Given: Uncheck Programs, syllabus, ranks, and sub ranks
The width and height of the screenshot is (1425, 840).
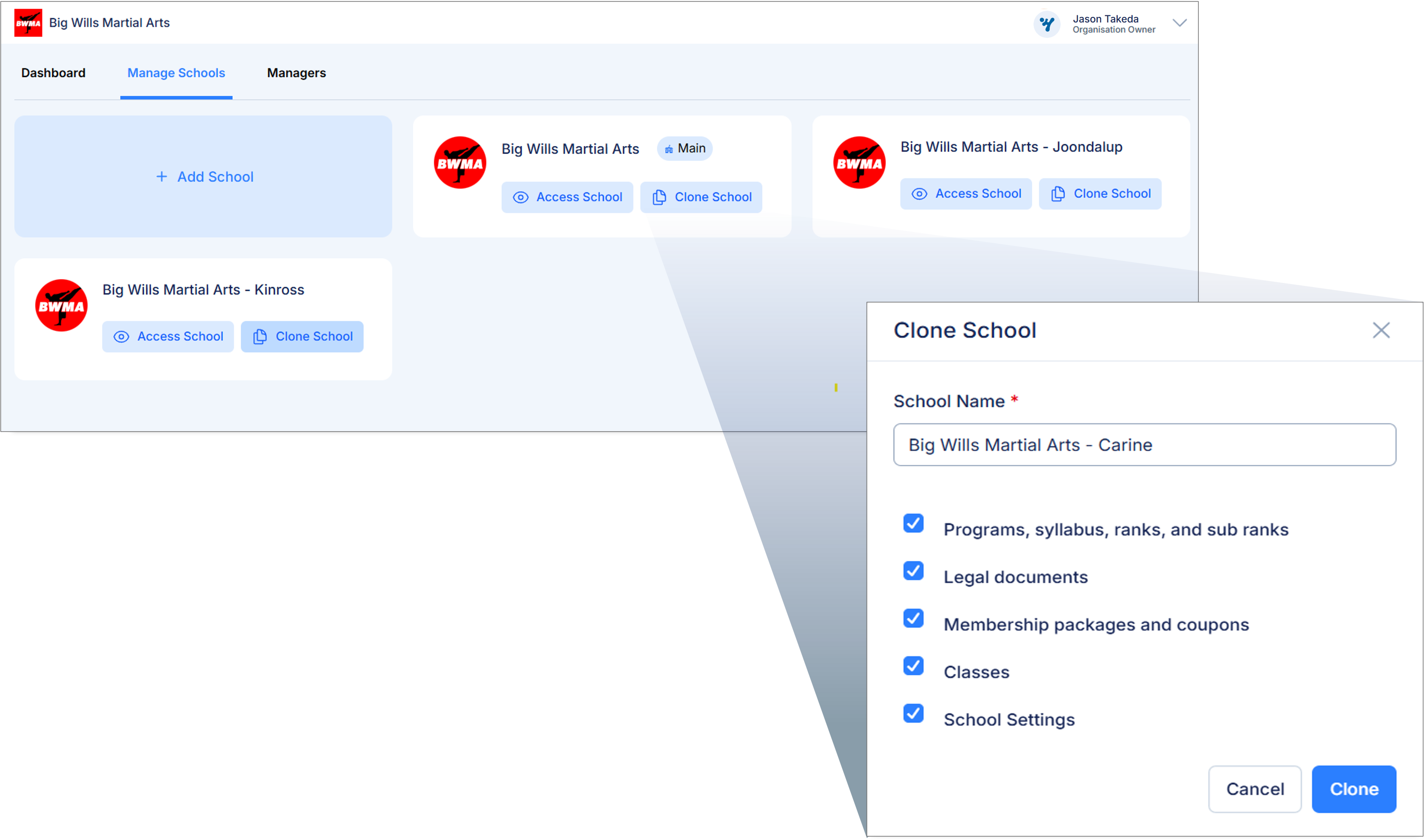Looking at the screenshot, I should pos(913,523).
